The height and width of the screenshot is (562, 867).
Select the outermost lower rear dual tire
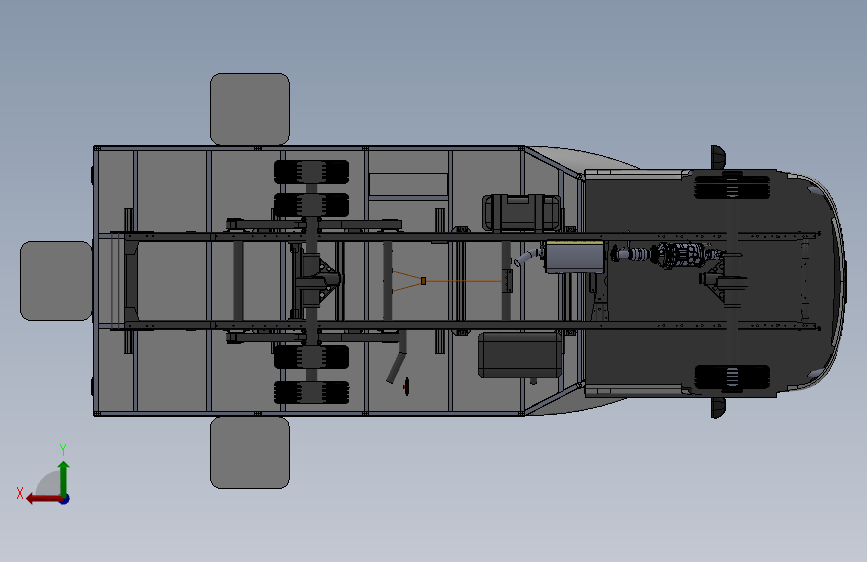pos(311,392)
